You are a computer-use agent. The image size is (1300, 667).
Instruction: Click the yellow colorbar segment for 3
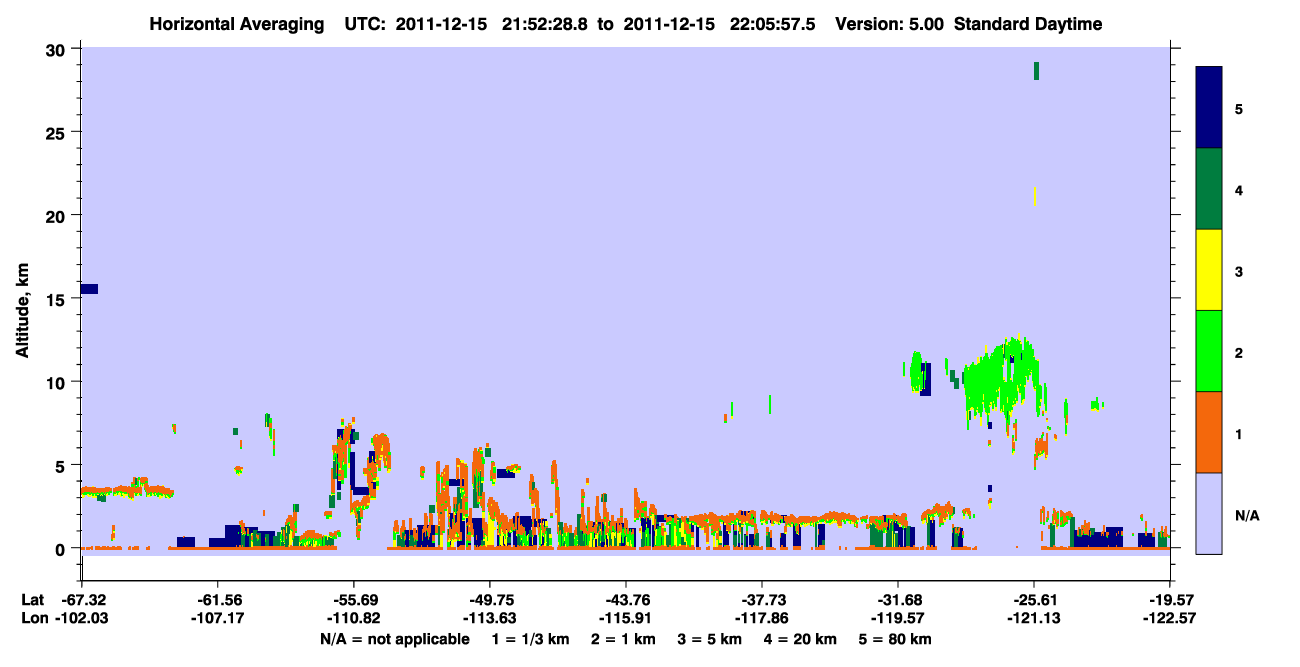tap(1209, 270)
